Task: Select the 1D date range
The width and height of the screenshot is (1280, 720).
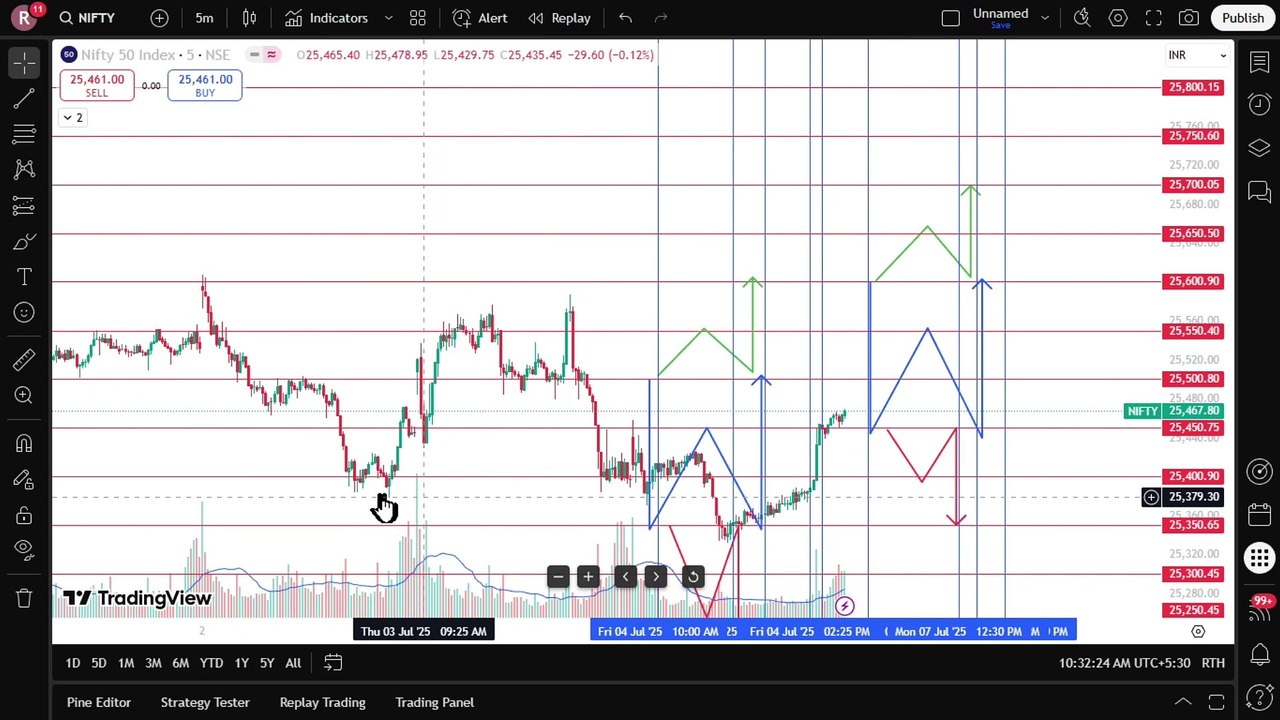Action: pos(73,663)
